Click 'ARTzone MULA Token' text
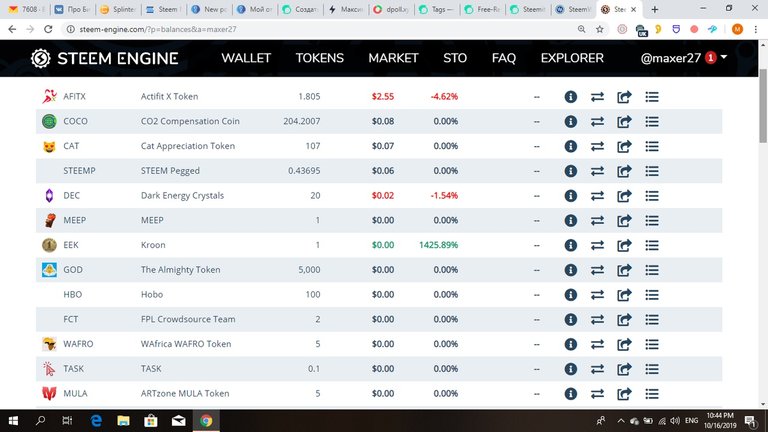This screenshot has height=432, width=768. (185, 393)
